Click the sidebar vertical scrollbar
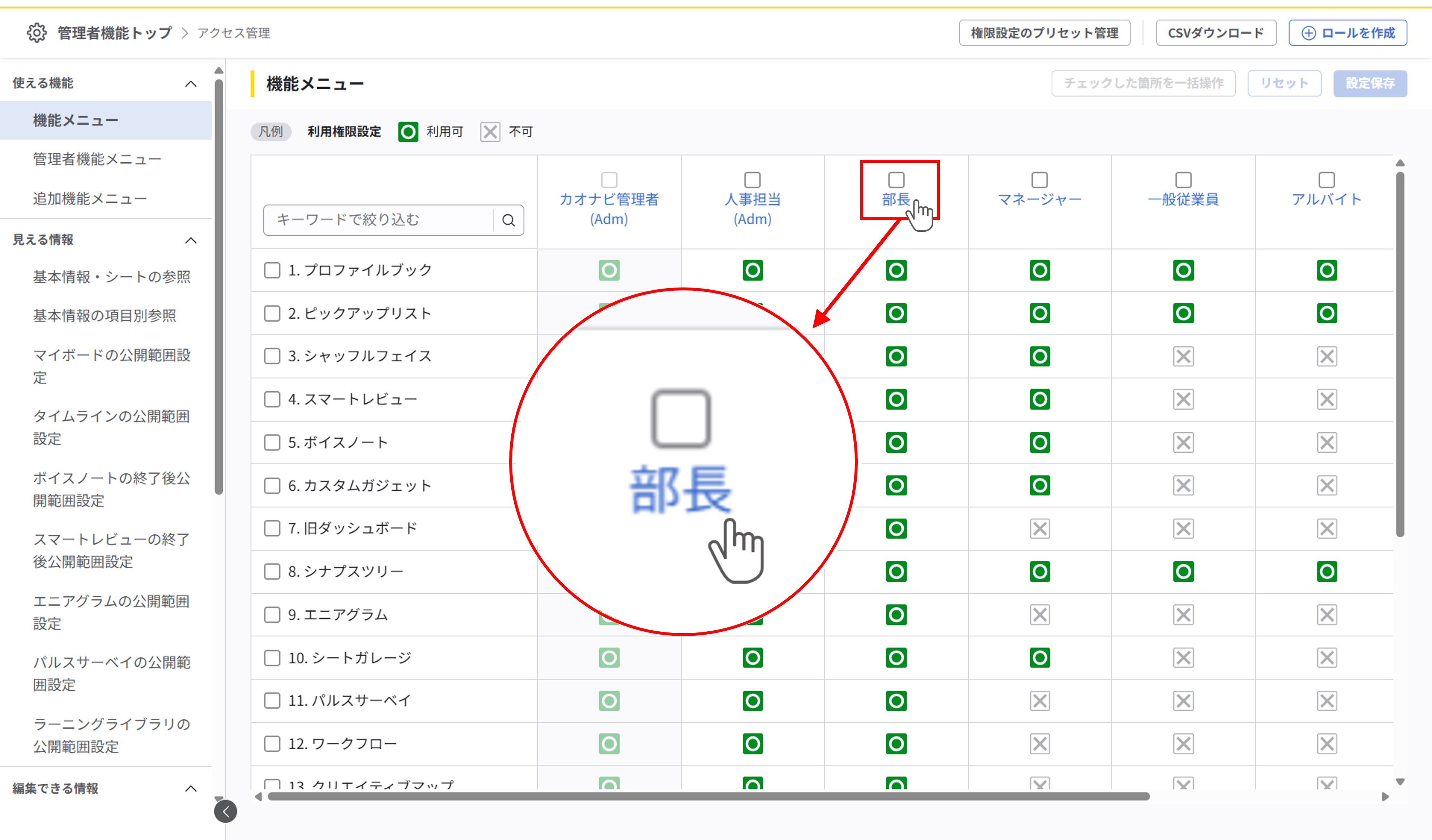The height and width of the screenshot is (840, 1432). tap(219, 287)
